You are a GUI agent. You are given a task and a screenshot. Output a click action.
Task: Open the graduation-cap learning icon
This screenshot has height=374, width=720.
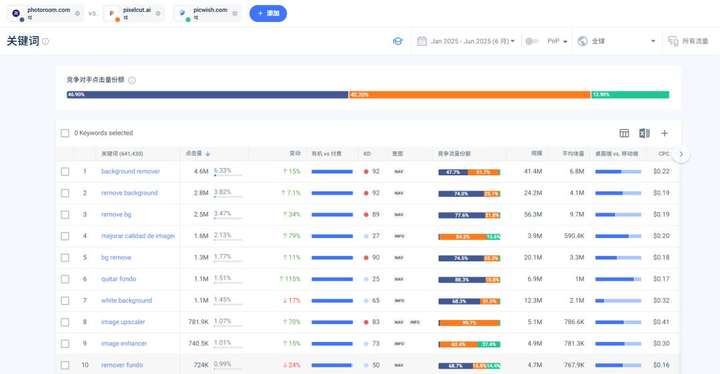click(x=398, y=41)
